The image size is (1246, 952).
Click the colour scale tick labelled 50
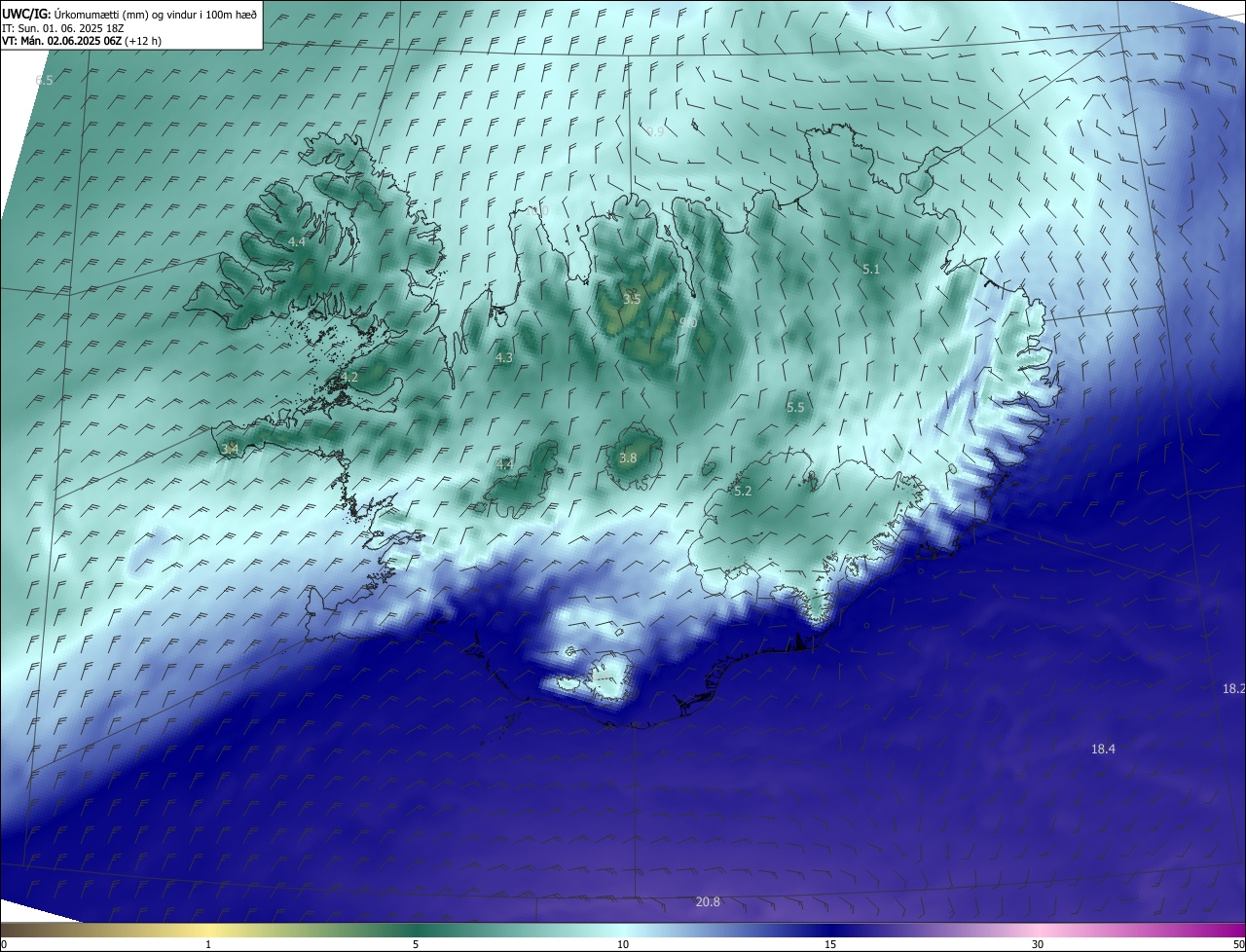1238,944
